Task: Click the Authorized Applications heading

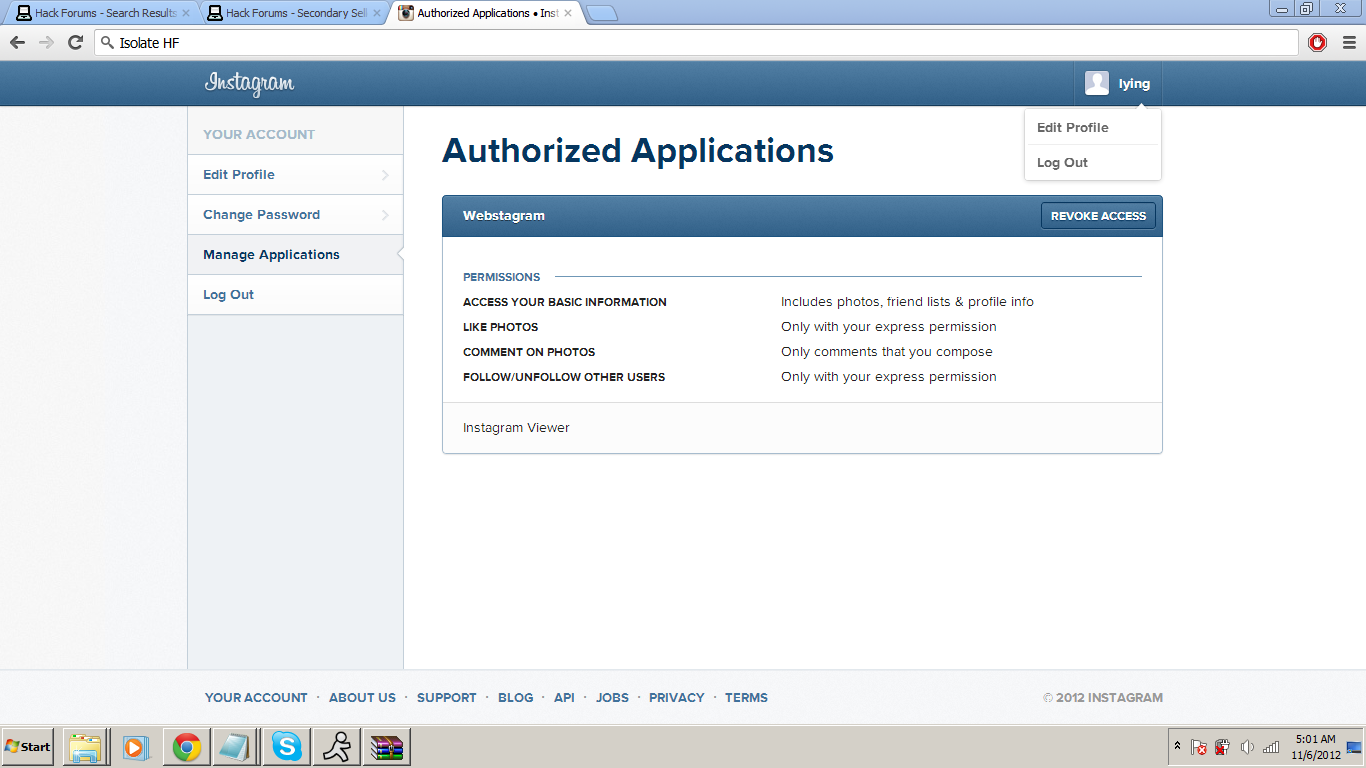Action: tap(638, 151)
